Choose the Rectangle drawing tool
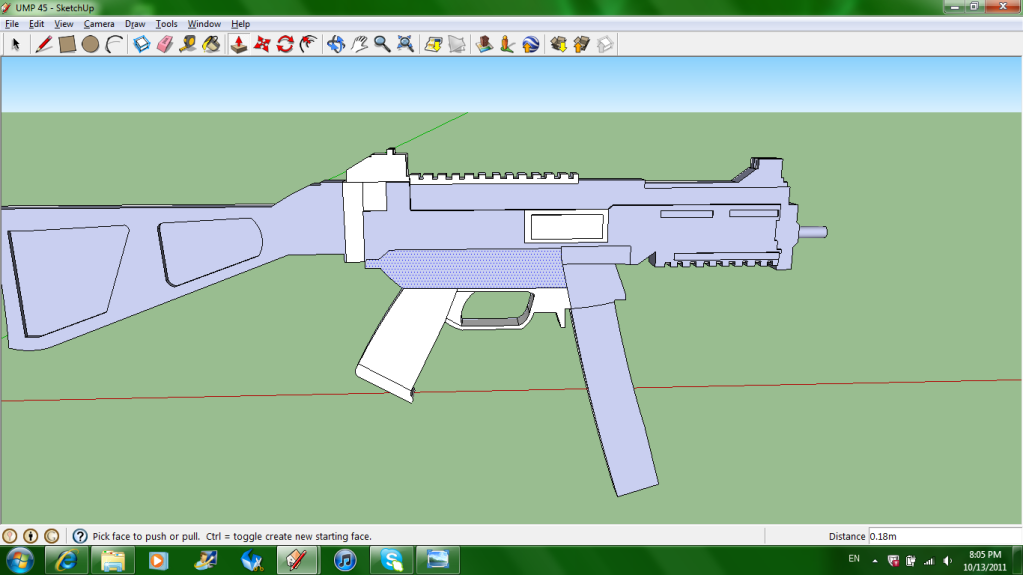 click(67, 44)
